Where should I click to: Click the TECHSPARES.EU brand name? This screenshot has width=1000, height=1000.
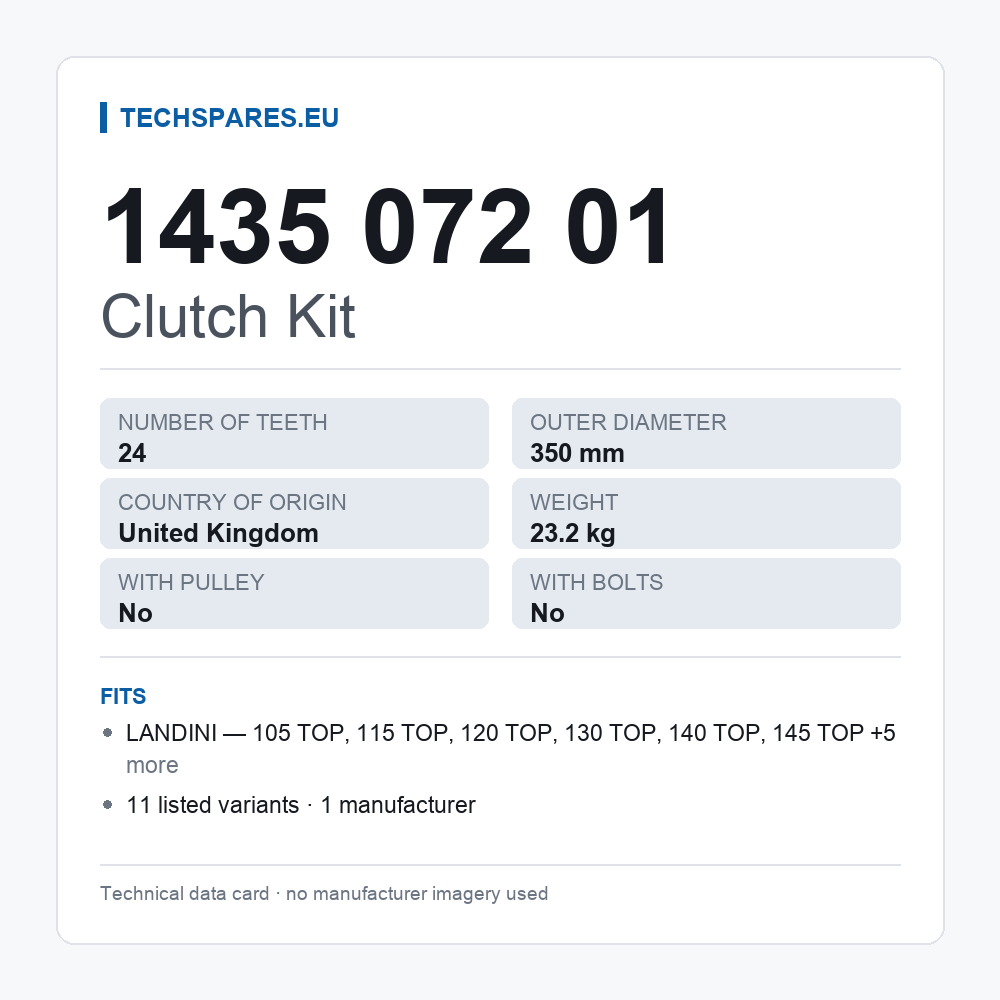229,118
